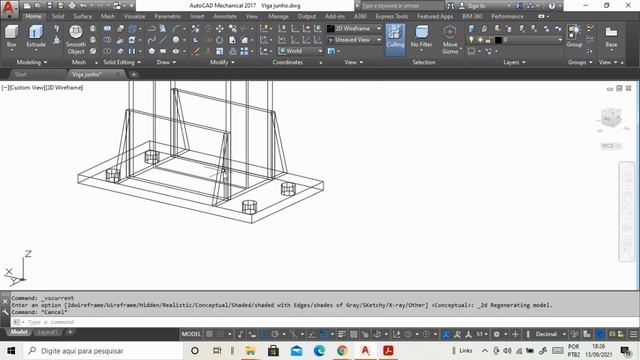Click the Adobe Acrobat taskbar icon
The image size is (640, 360).
coord(388,351)
